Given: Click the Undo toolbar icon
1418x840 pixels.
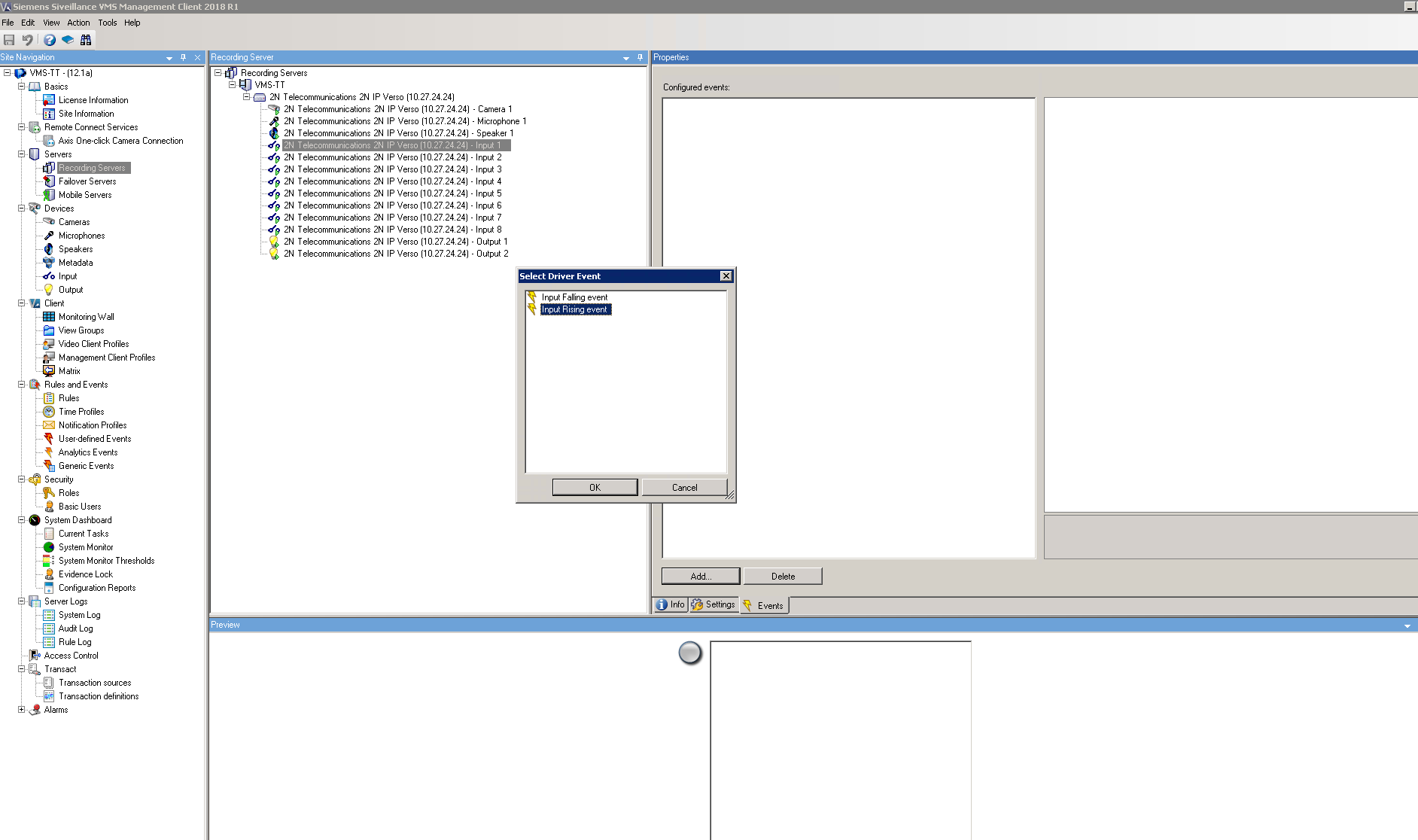Looking at the screenshot, I should click(x=28, y=40).
